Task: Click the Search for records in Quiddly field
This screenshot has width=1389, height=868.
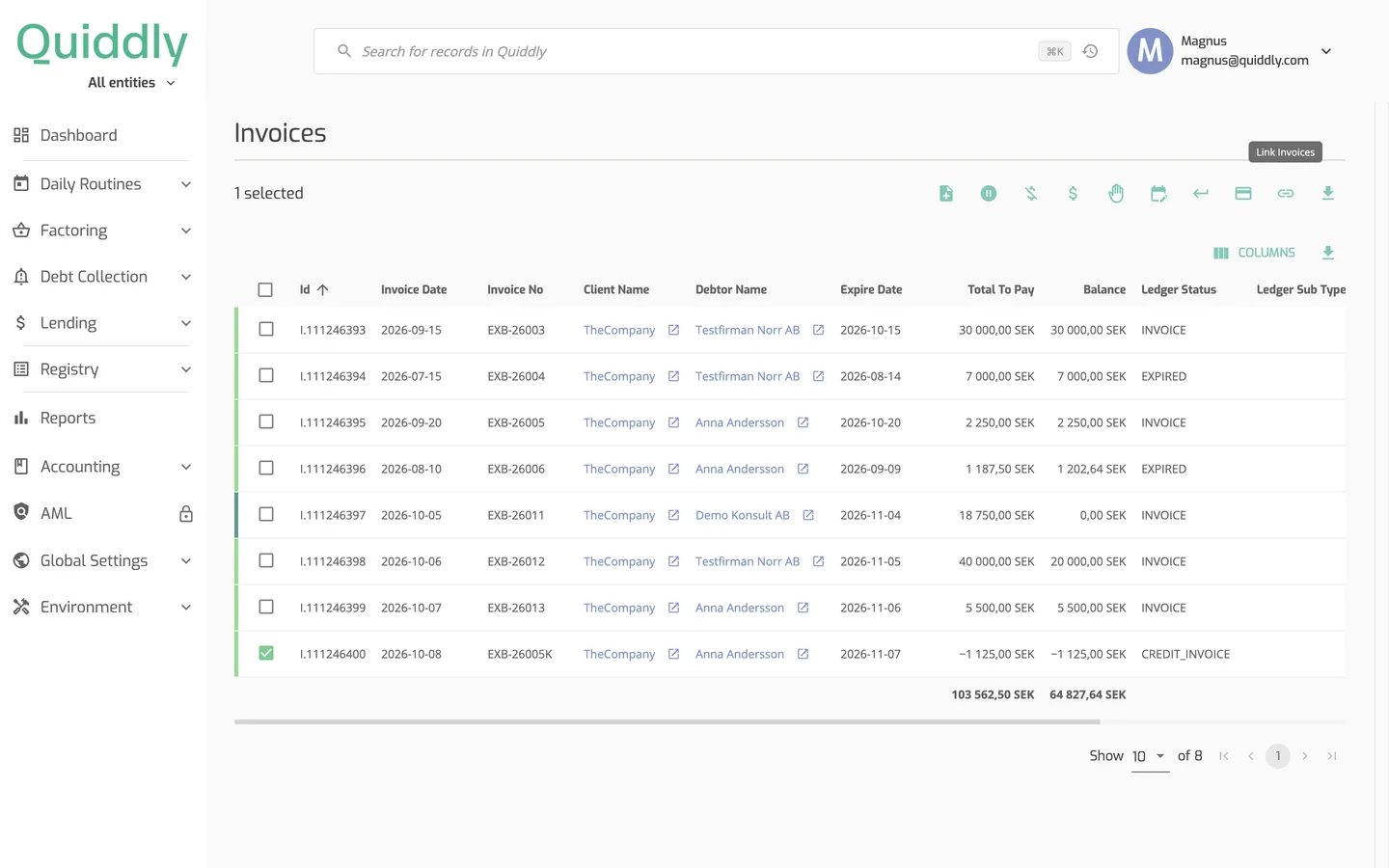Action: click(x=716, y=51)
